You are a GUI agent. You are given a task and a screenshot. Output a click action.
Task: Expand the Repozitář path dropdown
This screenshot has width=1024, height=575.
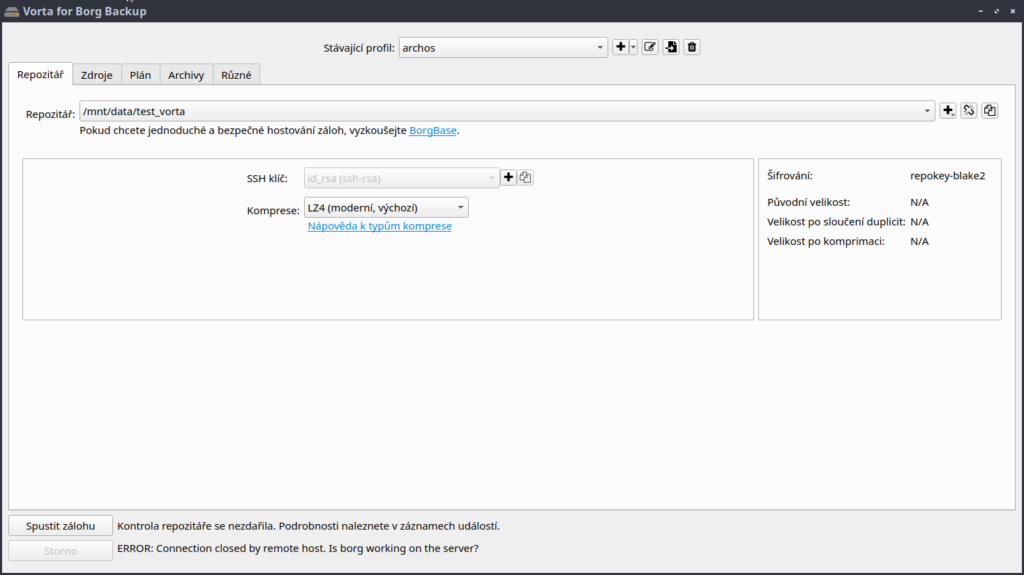pyautogui.click(x=929, y=111)
